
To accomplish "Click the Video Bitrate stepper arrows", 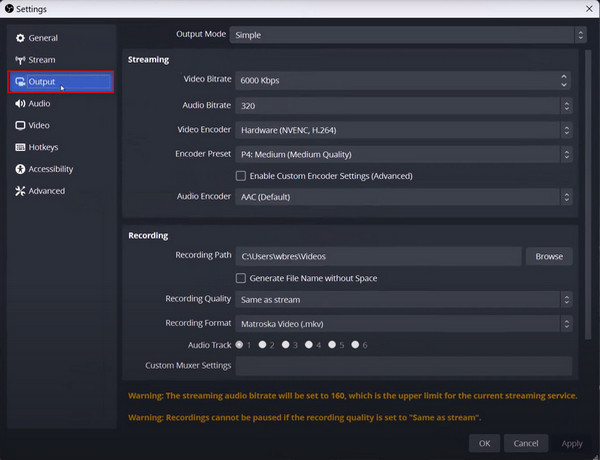I will [566, 80].
